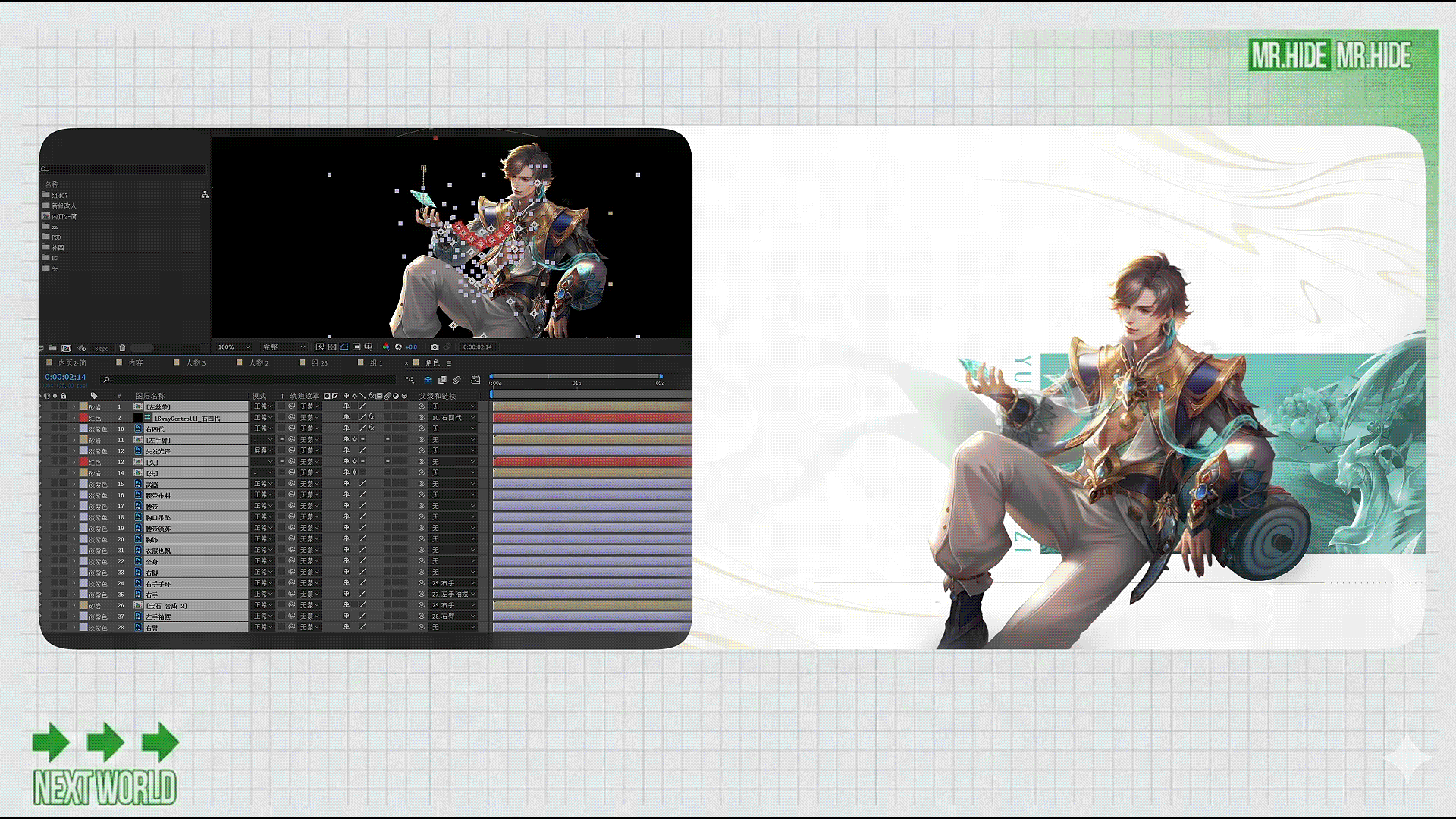Click the lavender label swatch of 武器 layer

click(84, 484)
